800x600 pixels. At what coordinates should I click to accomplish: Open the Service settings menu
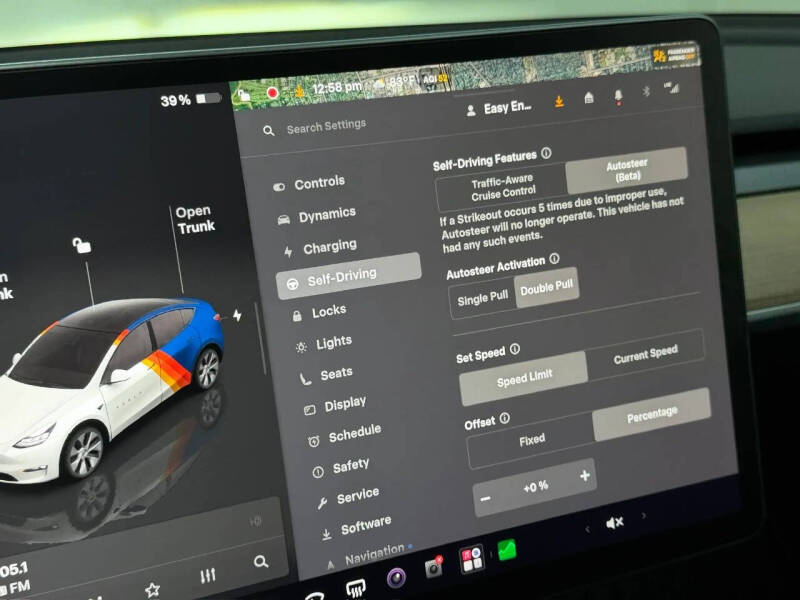(348, 497)
